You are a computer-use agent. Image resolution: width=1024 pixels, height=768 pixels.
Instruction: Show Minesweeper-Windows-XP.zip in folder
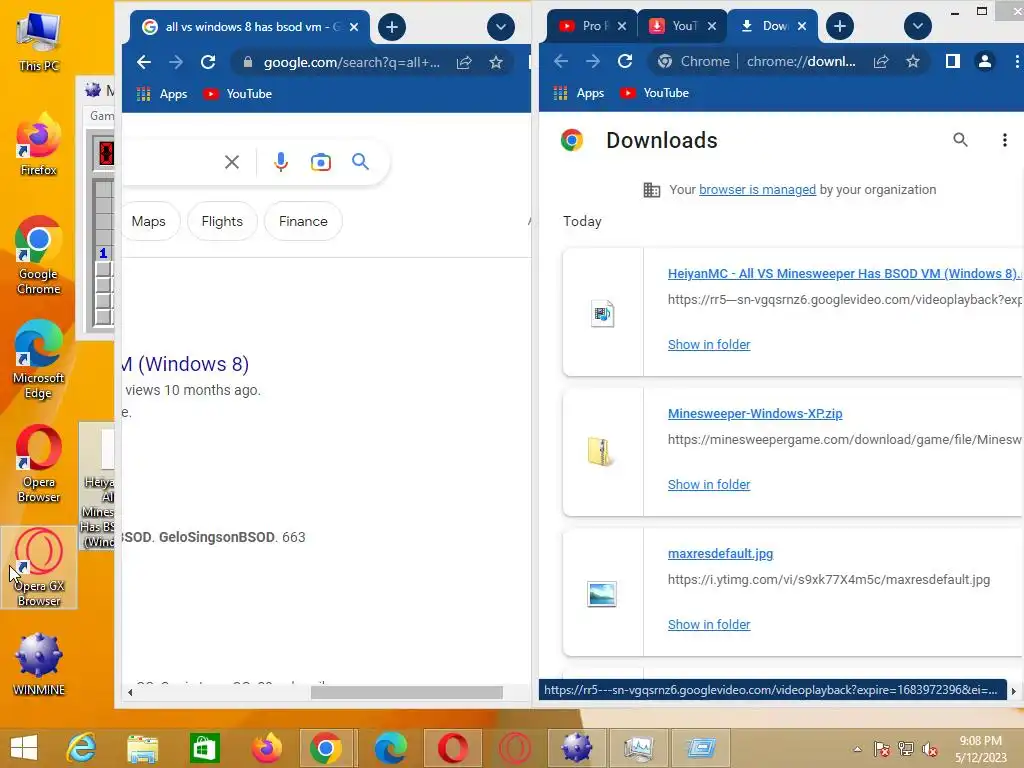[709, 485]
